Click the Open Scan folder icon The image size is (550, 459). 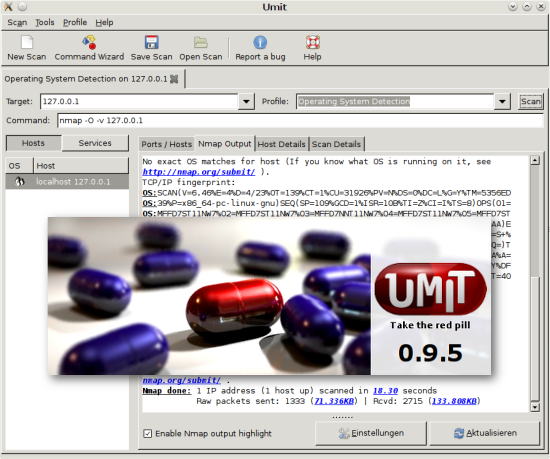tap(201, 42)
